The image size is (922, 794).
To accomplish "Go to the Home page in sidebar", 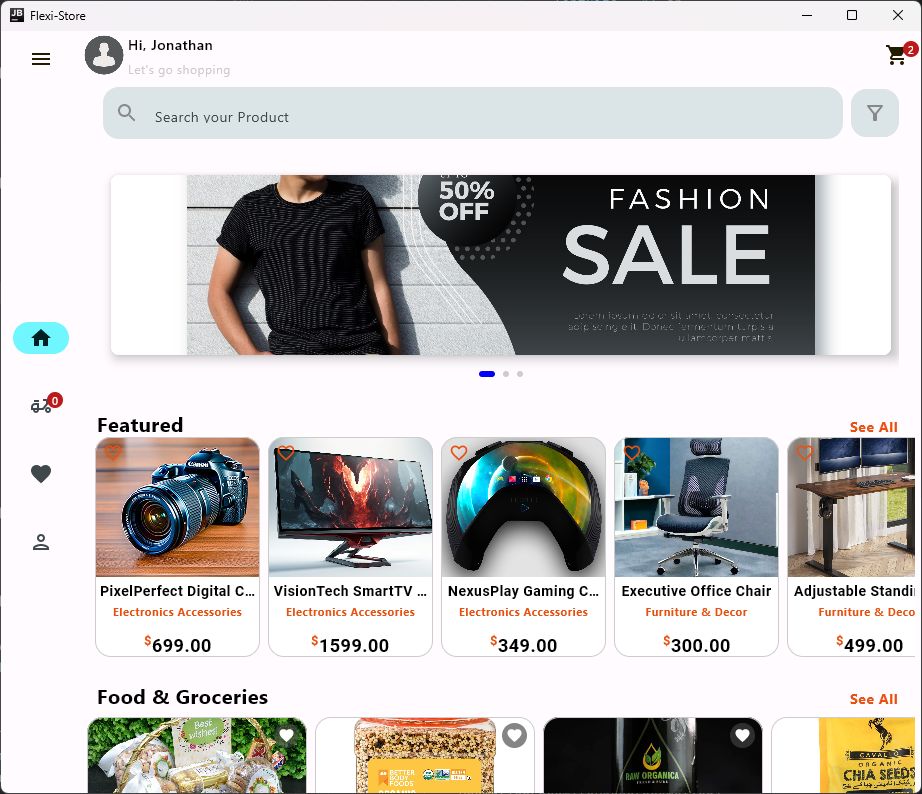I will point(41,338).
